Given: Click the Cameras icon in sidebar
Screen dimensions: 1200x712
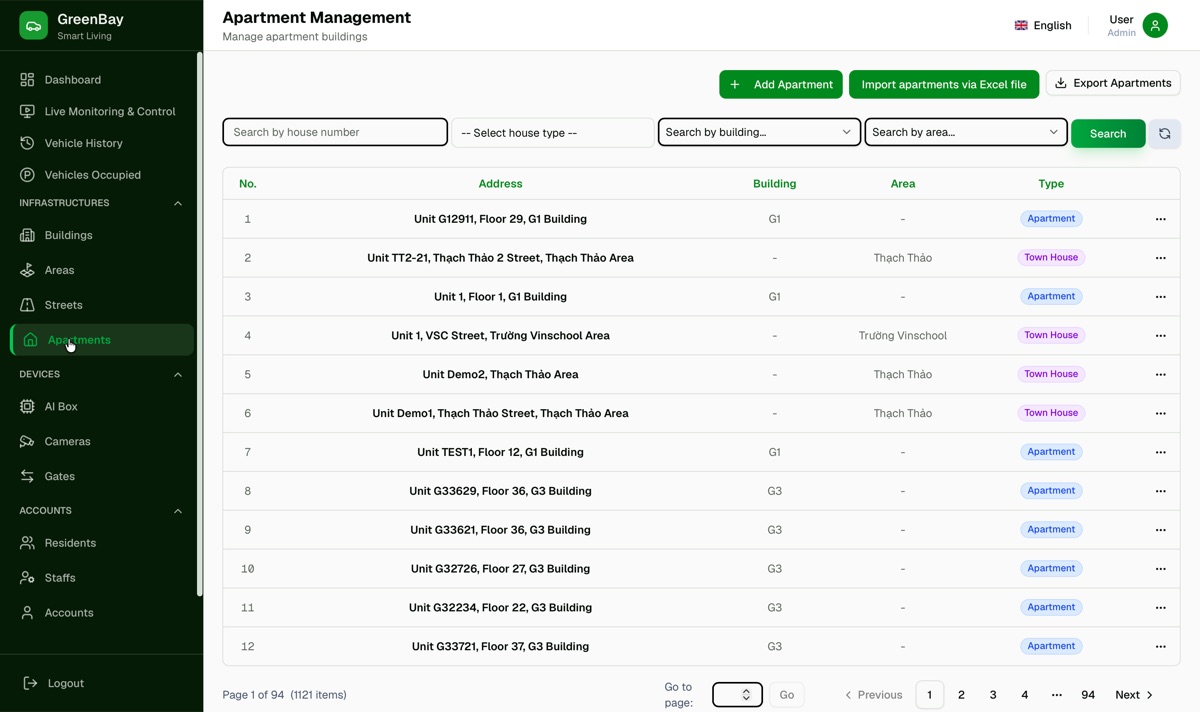Looking at the screenshot, I should pos(27,441).
